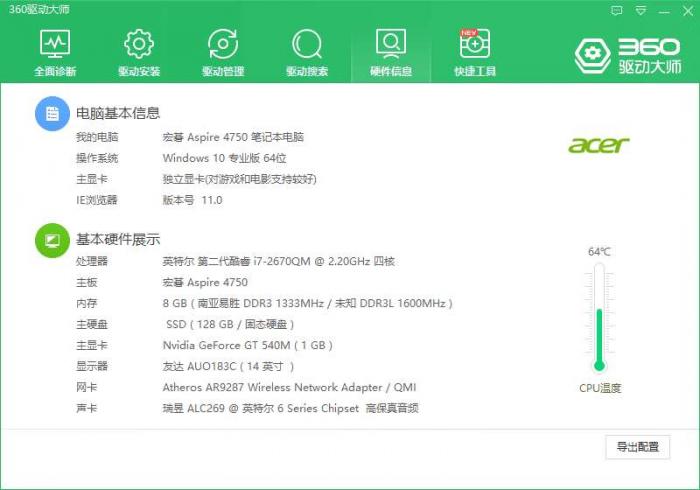Open the 快捷工具 tab
This screenshot has width=700, height=490.
475,53
